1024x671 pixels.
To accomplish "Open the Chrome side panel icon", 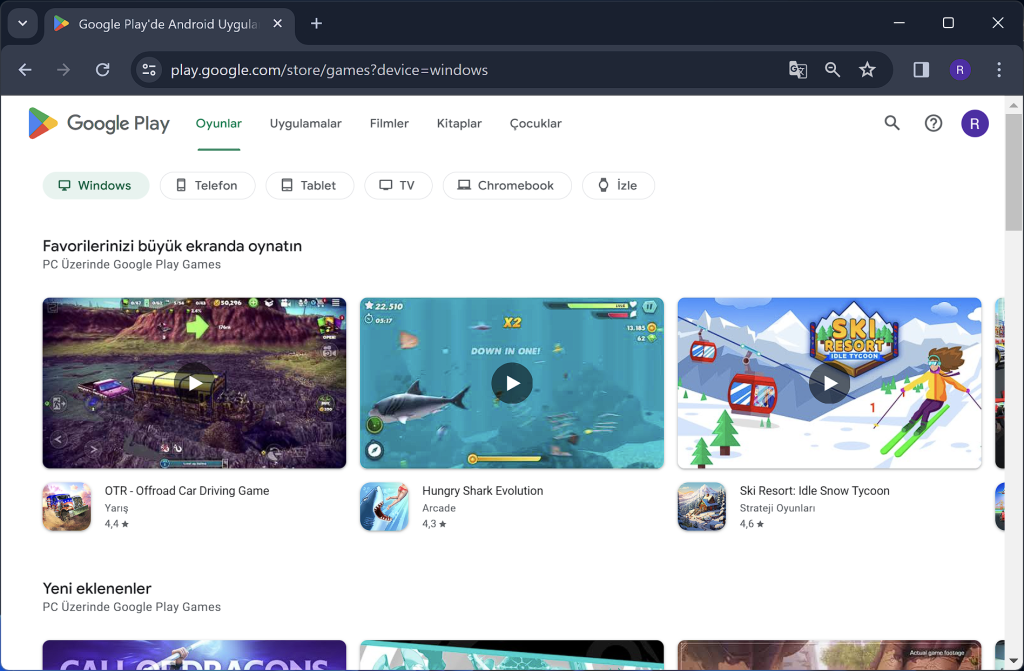I will [921, 70].
